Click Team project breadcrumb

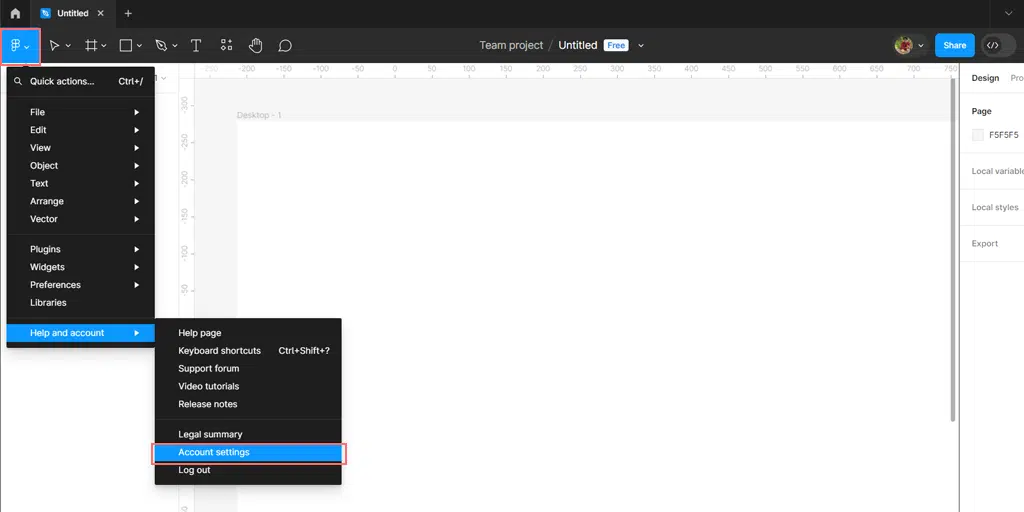[511, 45]
